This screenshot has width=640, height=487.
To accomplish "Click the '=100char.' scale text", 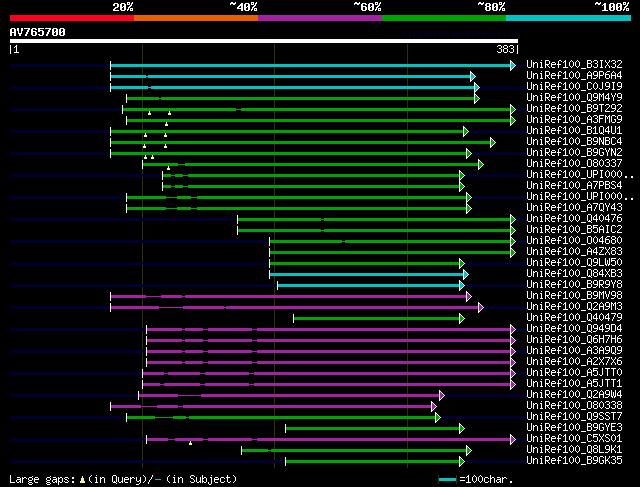I will tap(486, 479).
